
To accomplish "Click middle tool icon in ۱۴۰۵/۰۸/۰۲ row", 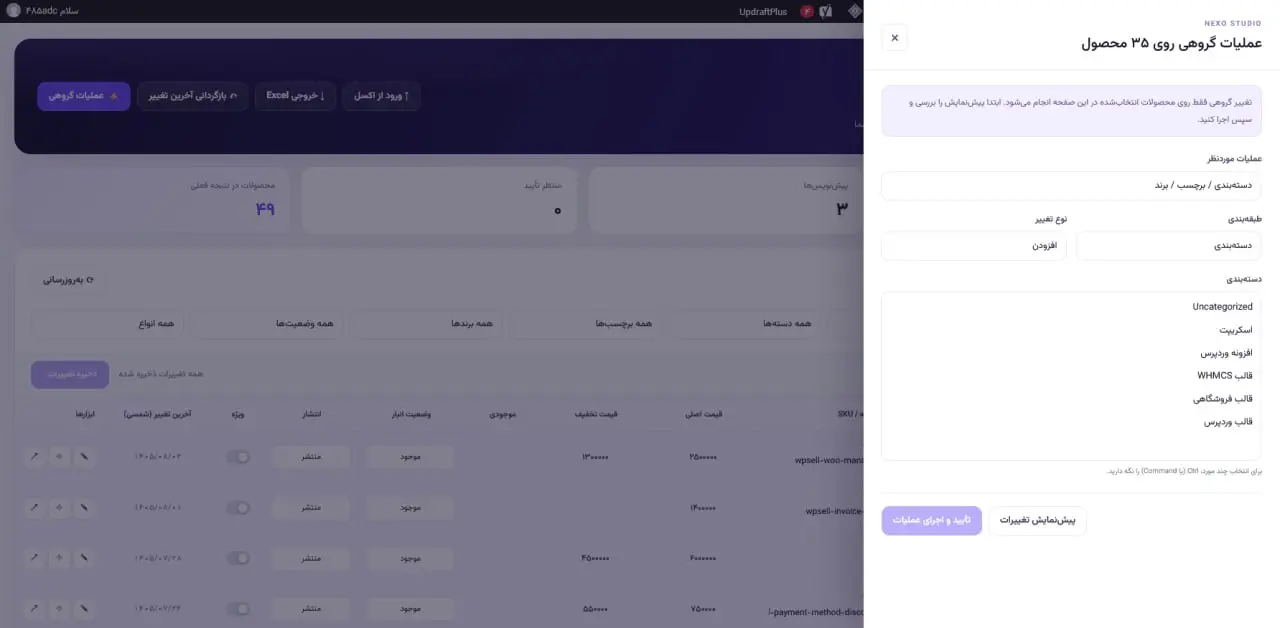I will (x=60, y=457).
